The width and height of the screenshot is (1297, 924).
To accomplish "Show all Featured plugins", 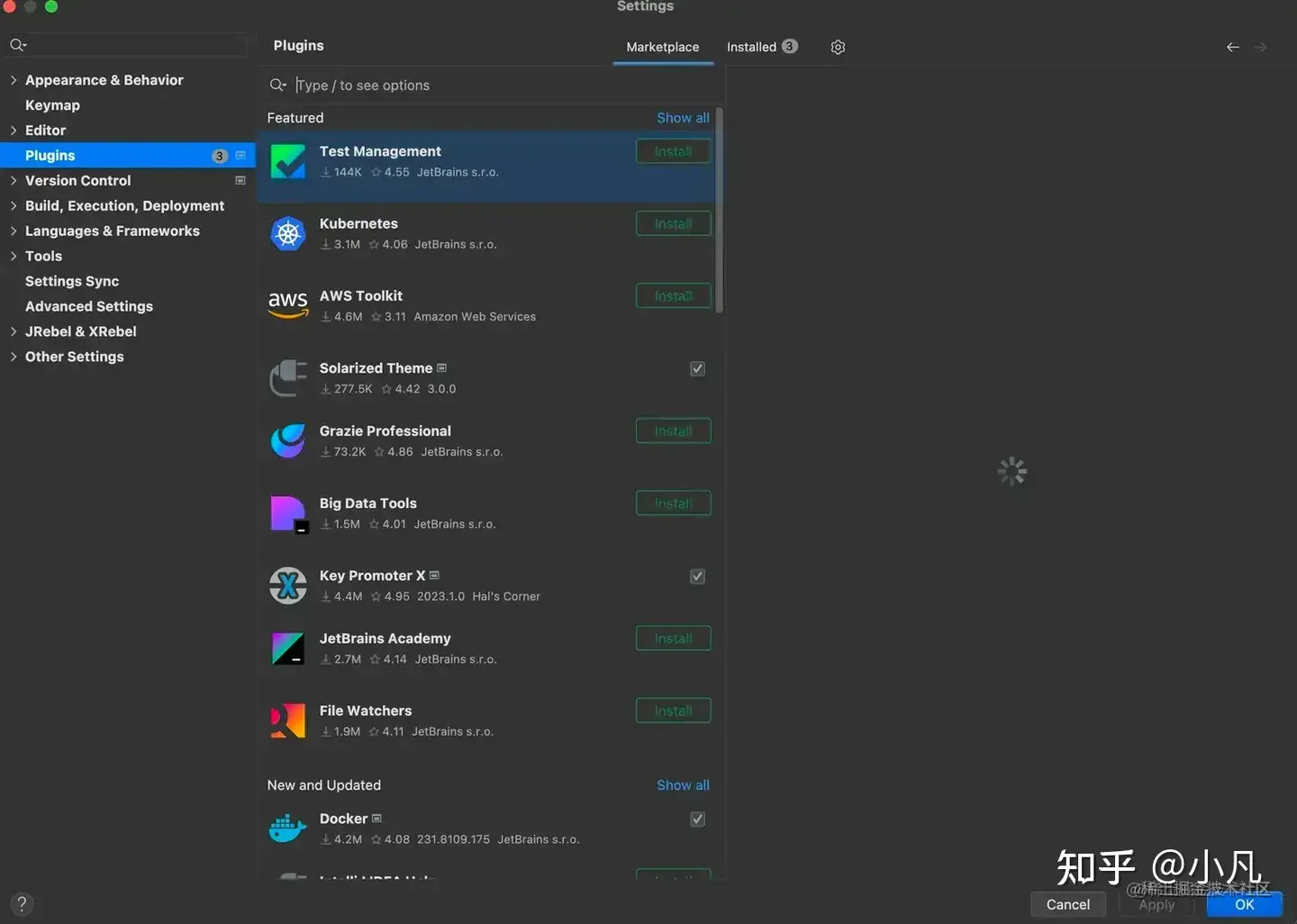I will (683, 118).
